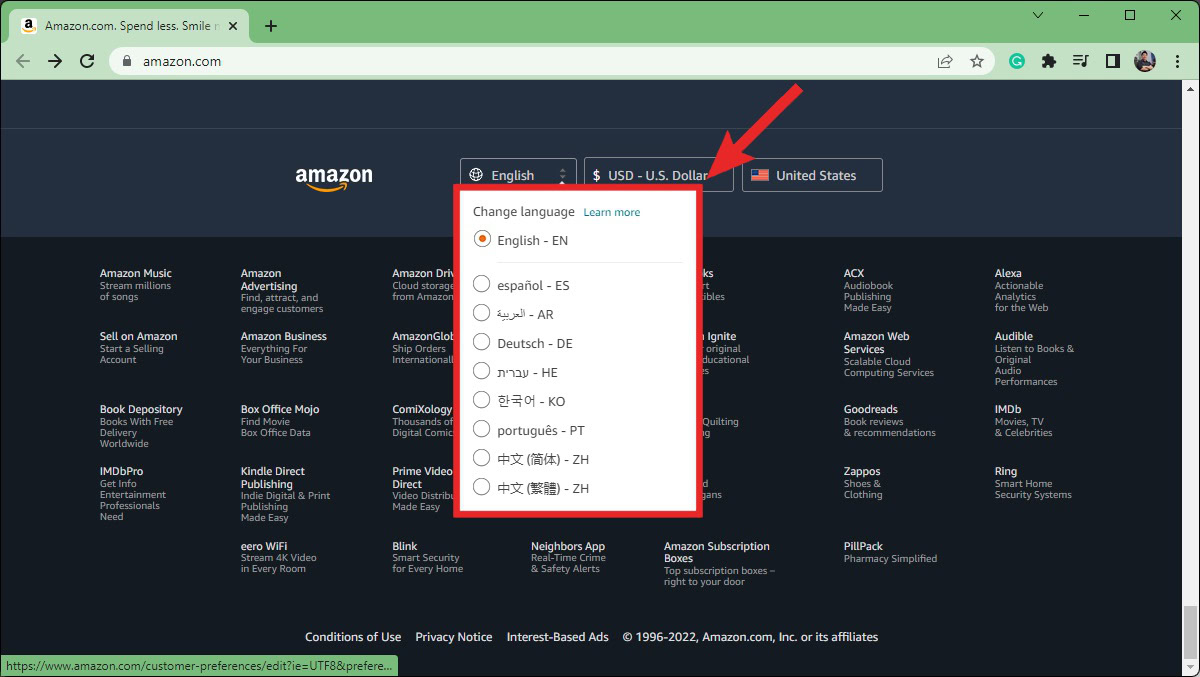Toggle the browser side panel icon
This screenshot has width=1200, height=677.
click(1112, 61)
